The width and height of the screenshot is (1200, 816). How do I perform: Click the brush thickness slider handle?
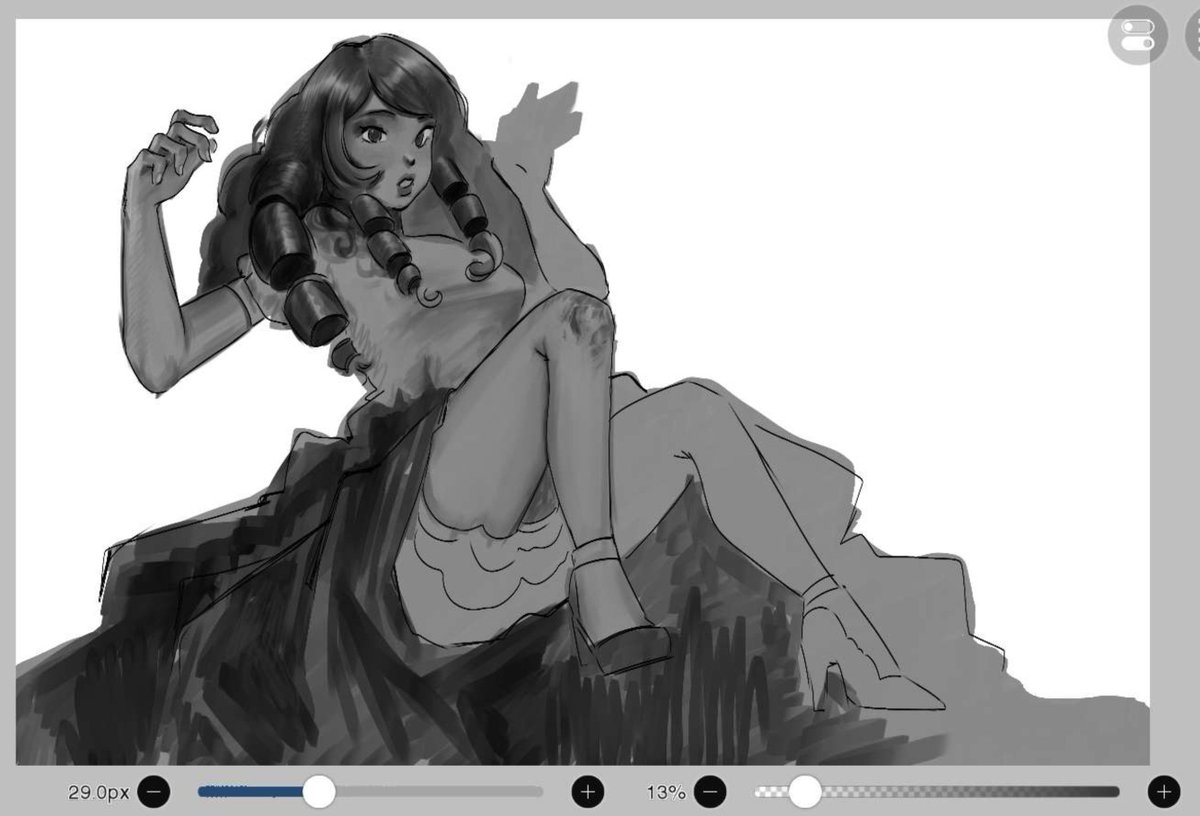[319, 792]
